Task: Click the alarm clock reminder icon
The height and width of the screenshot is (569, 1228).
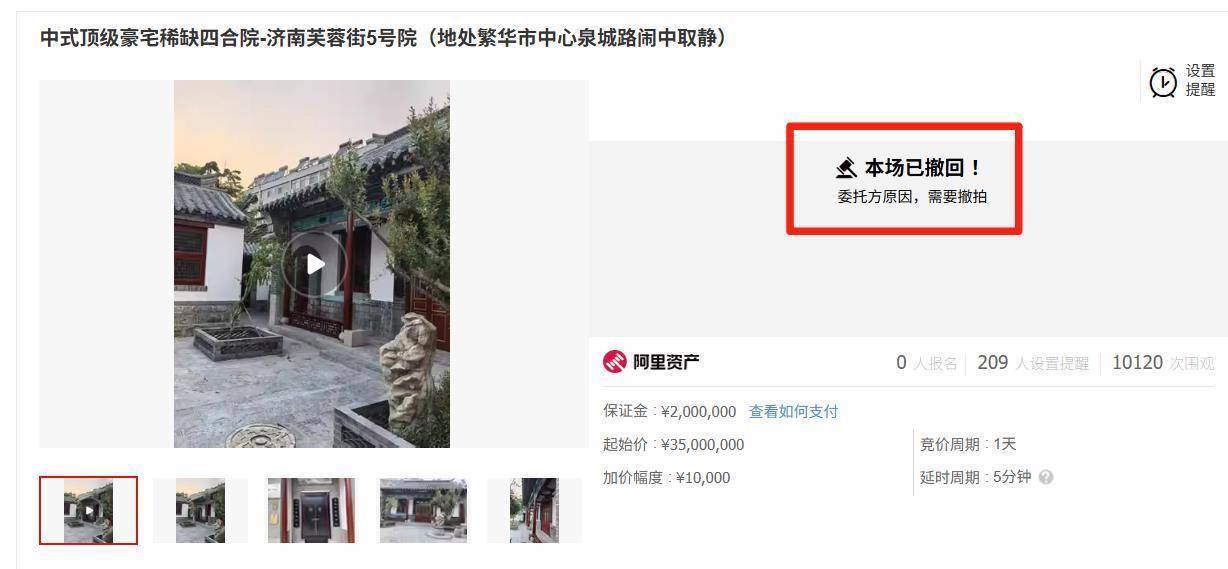Action: [x=1164, y=82]
